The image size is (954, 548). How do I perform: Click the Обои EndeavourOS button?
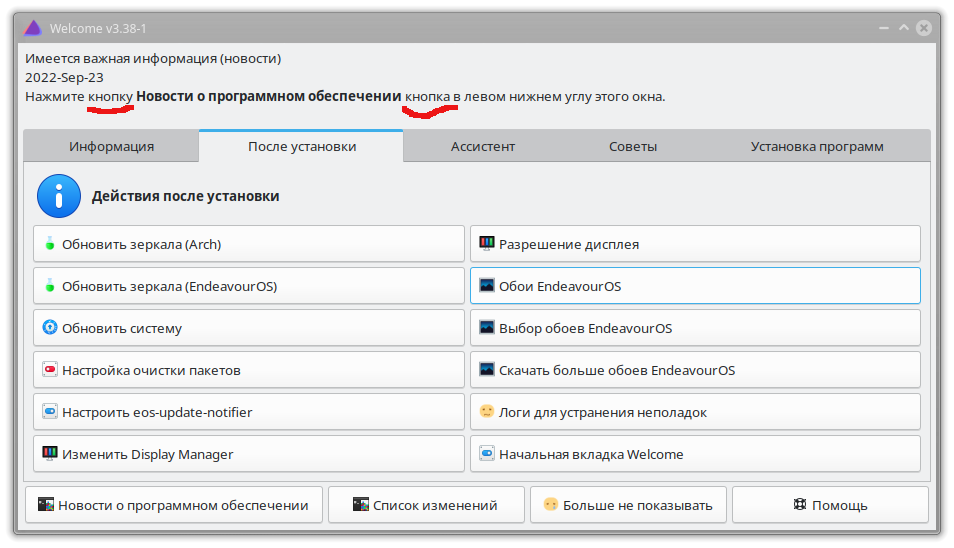tap(695, 286)
